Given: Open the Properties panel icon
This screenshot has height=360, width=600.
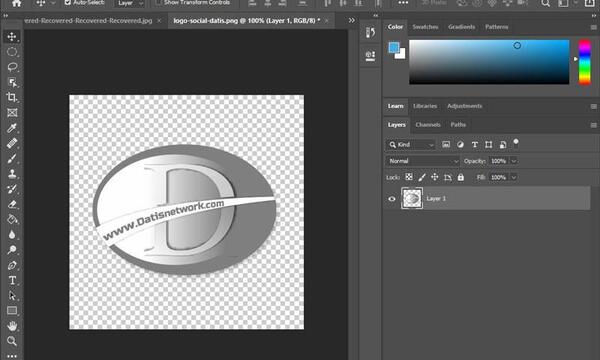Looking at the screenshot, I should click(370, 56).
